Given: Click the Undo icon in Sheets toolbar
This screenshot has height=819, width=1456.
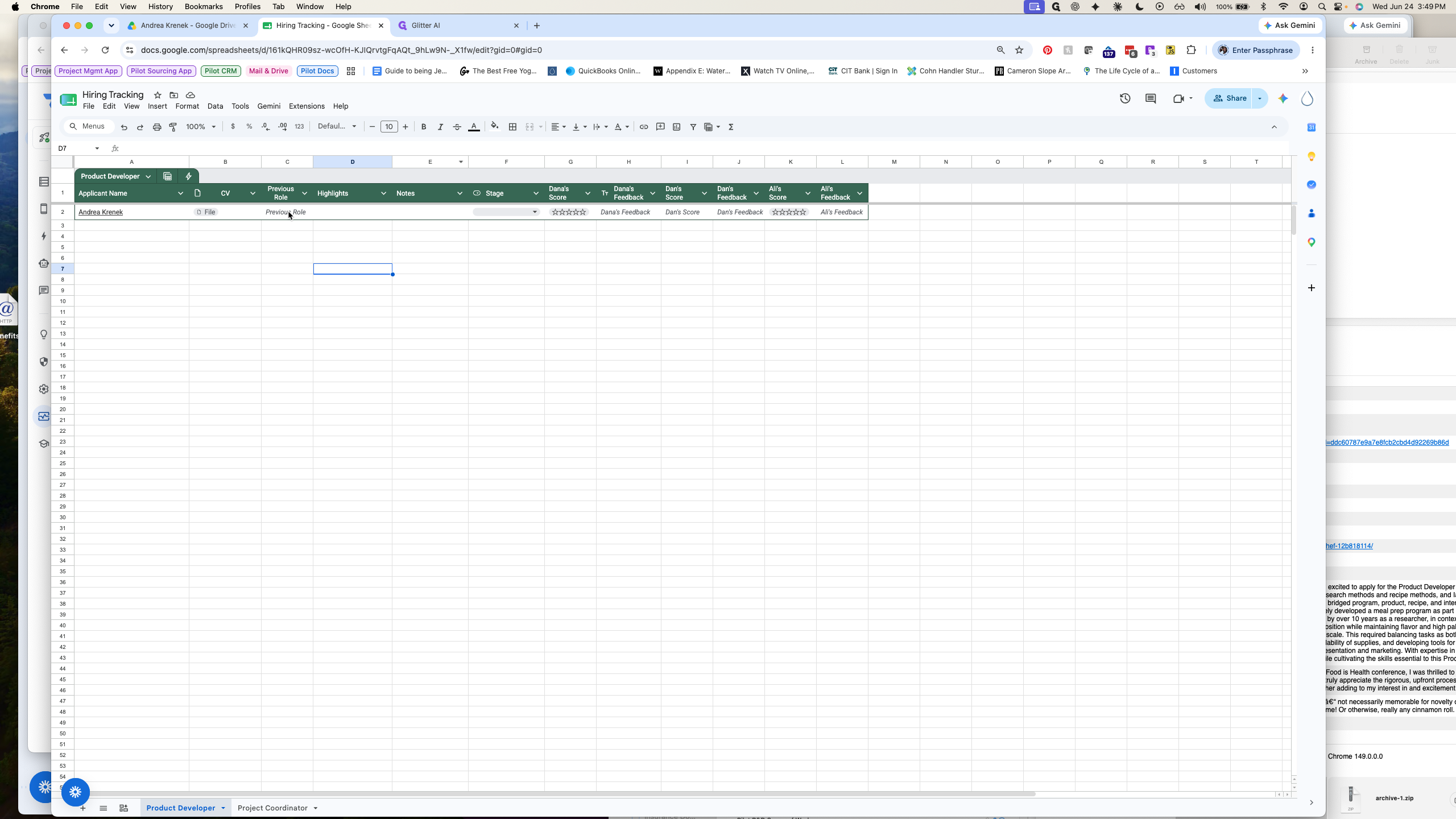Looking at the screenshot, I should pyautogui.click(x=124, y=127).
